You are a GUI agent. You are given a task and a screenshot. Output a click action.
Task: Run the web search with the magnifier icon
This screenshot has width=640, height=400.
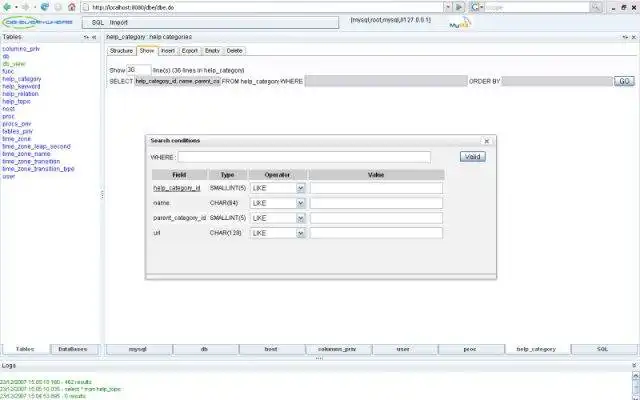[x=596, y=7]
